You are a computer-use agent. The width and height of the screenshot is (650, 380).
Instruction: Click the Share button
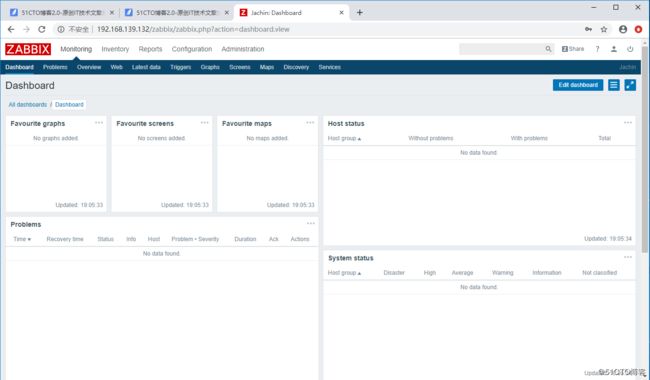(573, 49)
